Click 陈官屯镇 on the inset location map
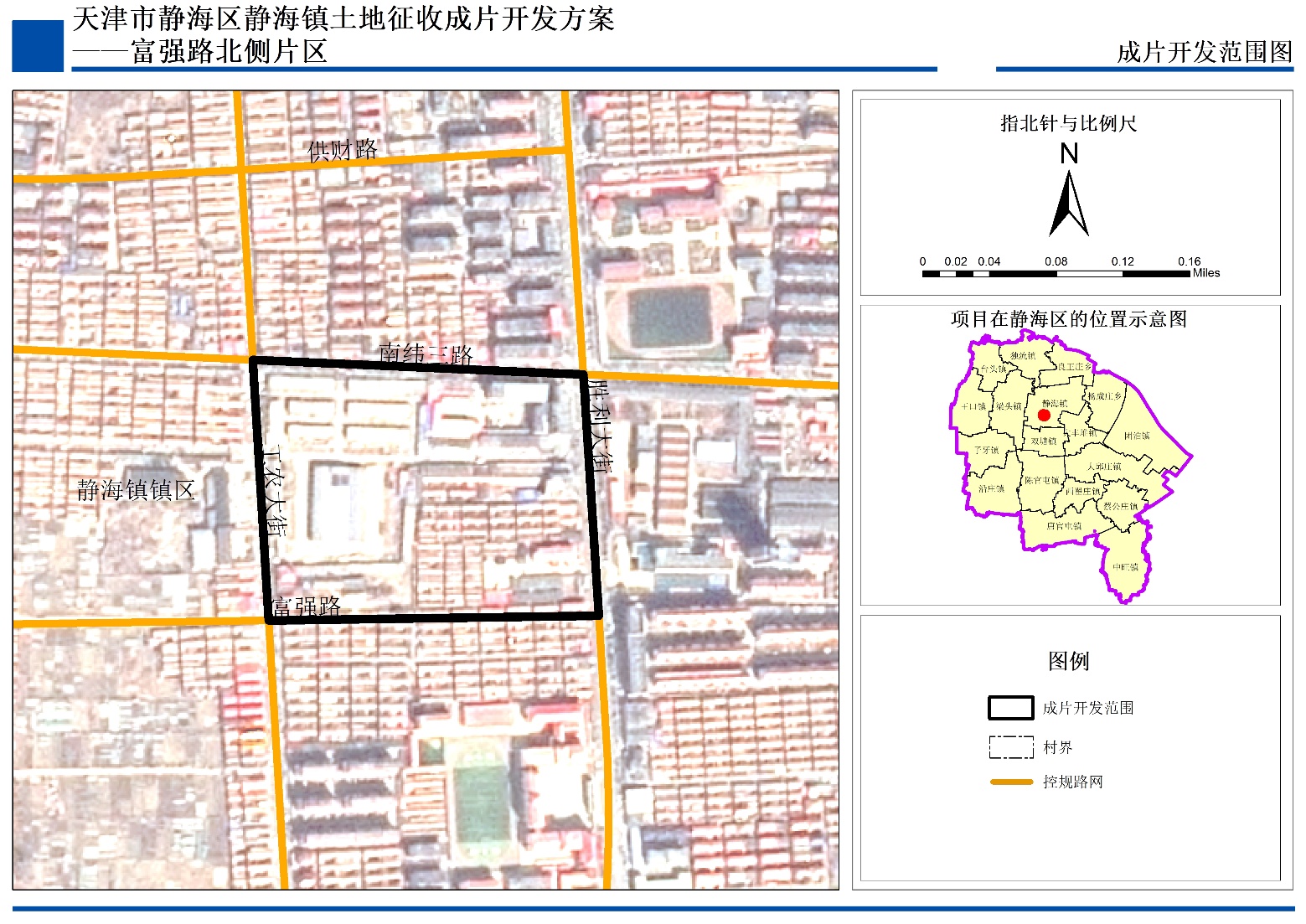The height and width of the screenshot is (924, 1306). click(1041, 481)
